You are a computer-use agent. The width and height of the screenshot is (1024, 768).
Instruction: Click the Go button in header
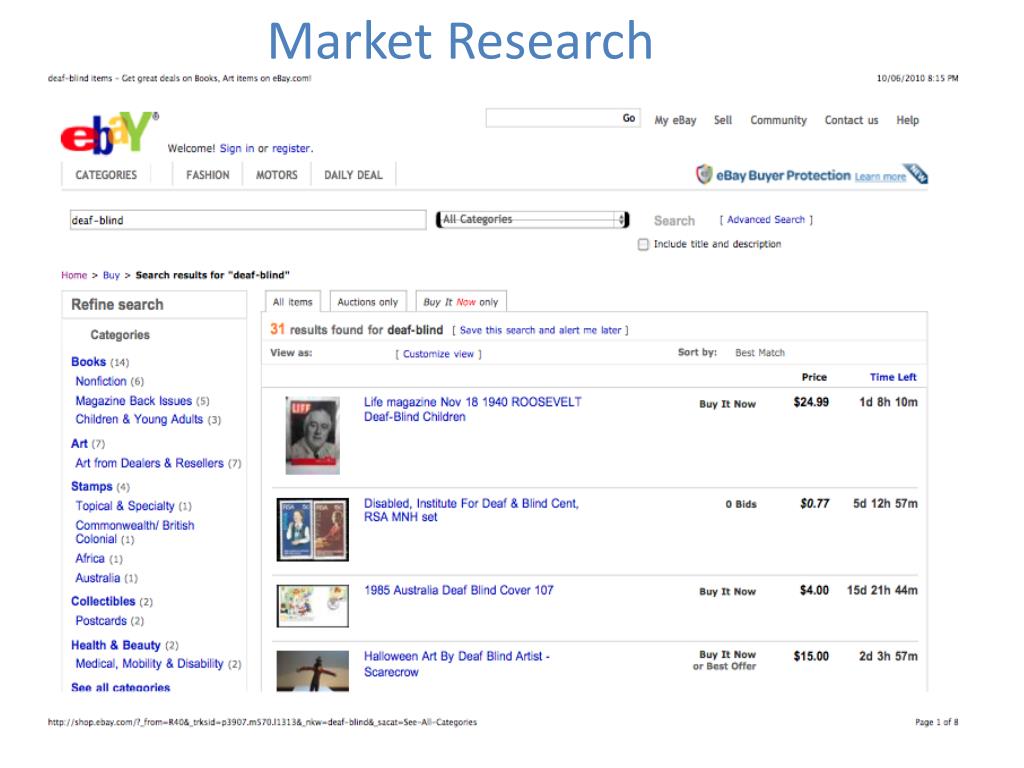[x=629, y=118]
